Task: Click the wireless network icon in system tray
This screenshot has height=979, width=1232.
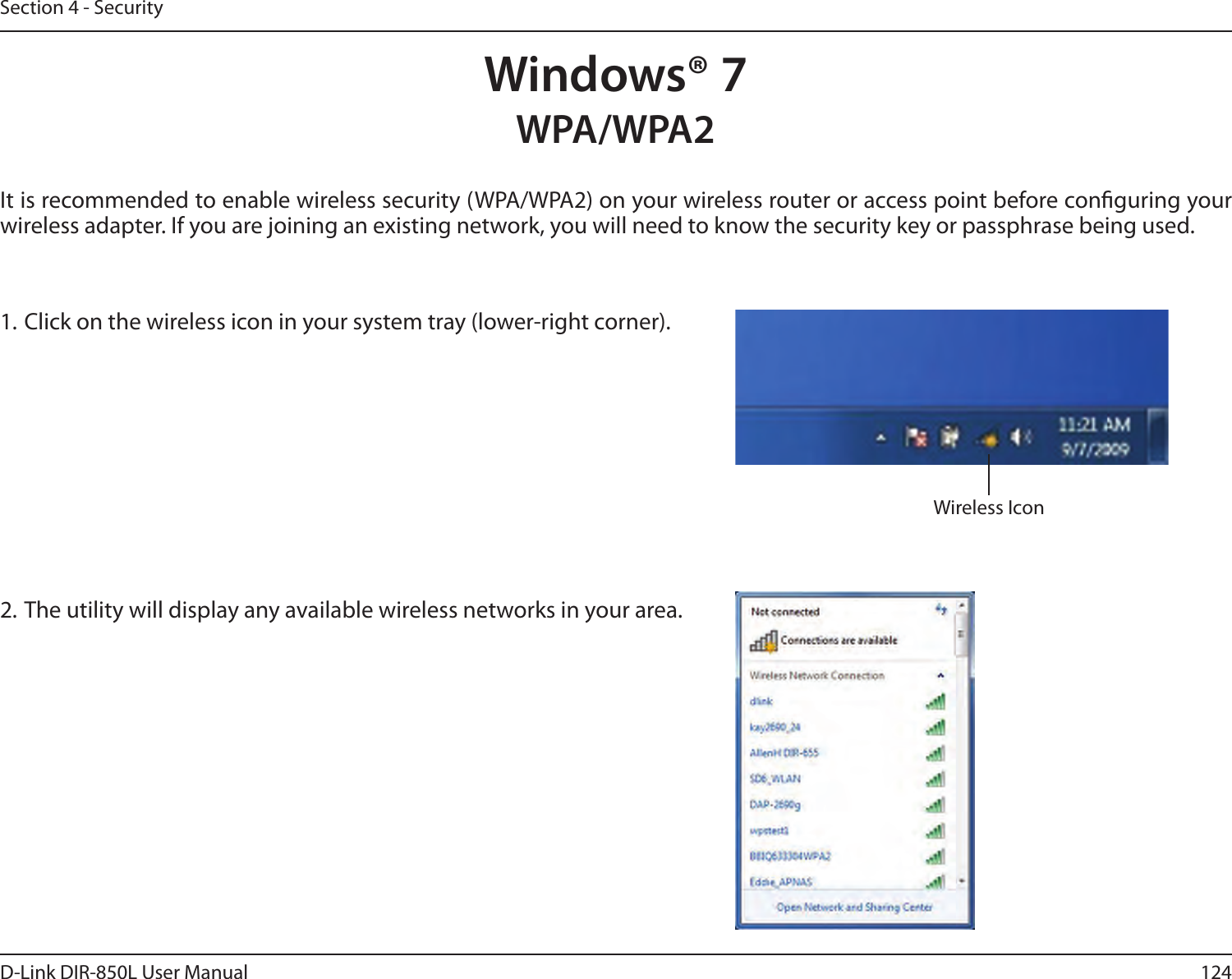Action: pyautogui.click(x=988, y=439)
